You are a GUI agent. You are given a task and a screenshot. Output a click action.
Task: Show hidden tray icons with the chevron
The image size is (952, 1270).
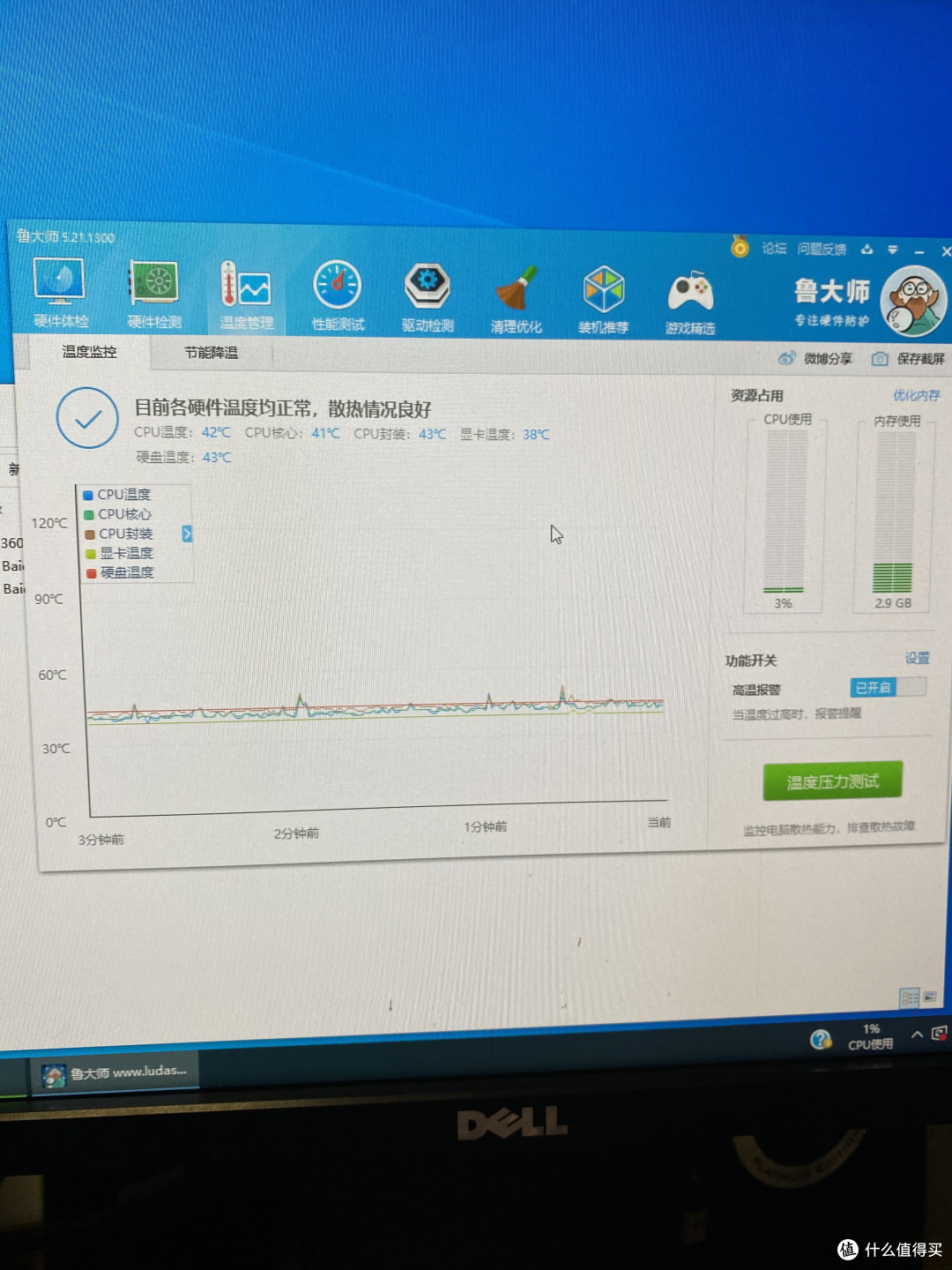tap(917, 1035)
